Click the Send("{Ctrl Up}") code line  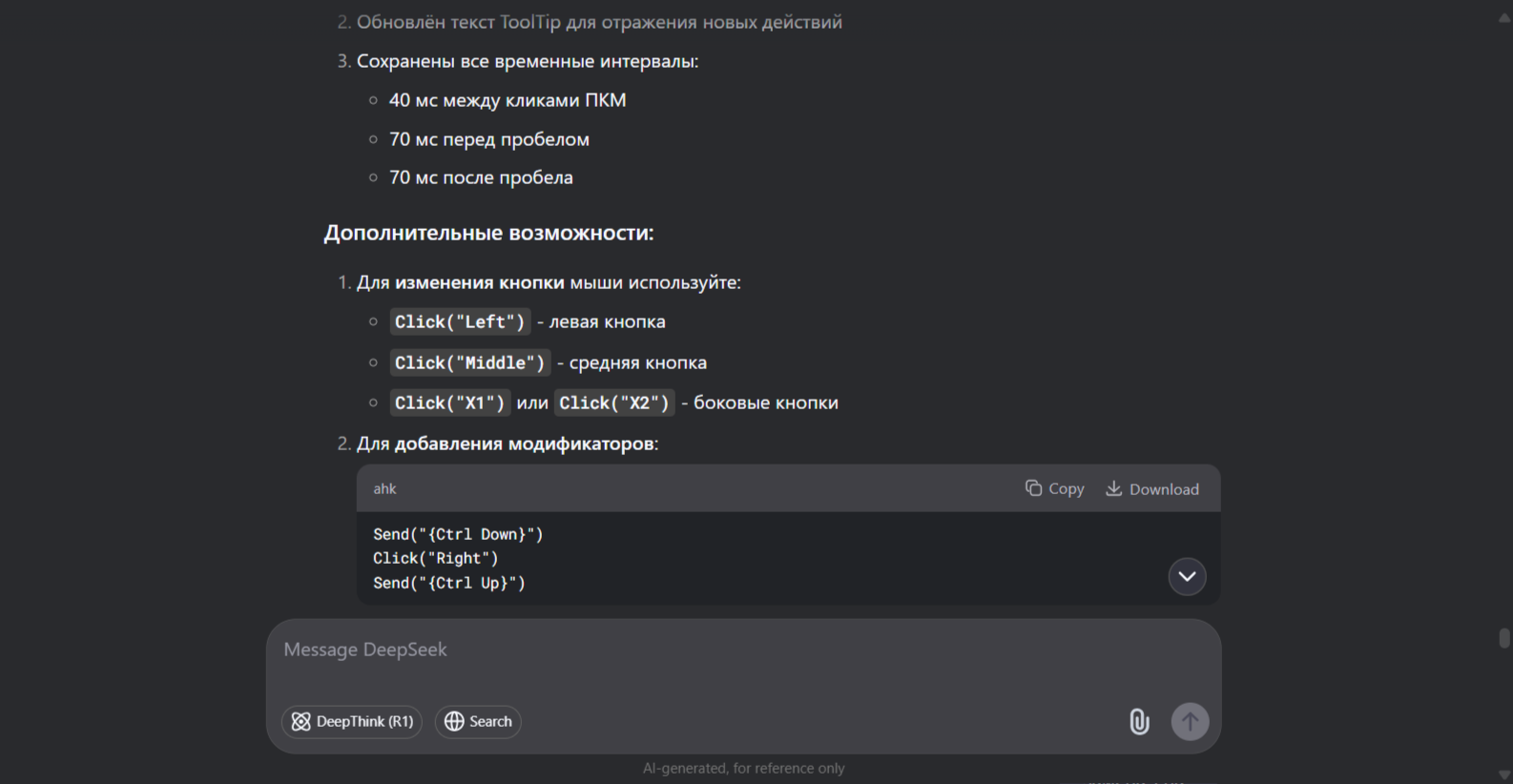click(x=449, y=583)
